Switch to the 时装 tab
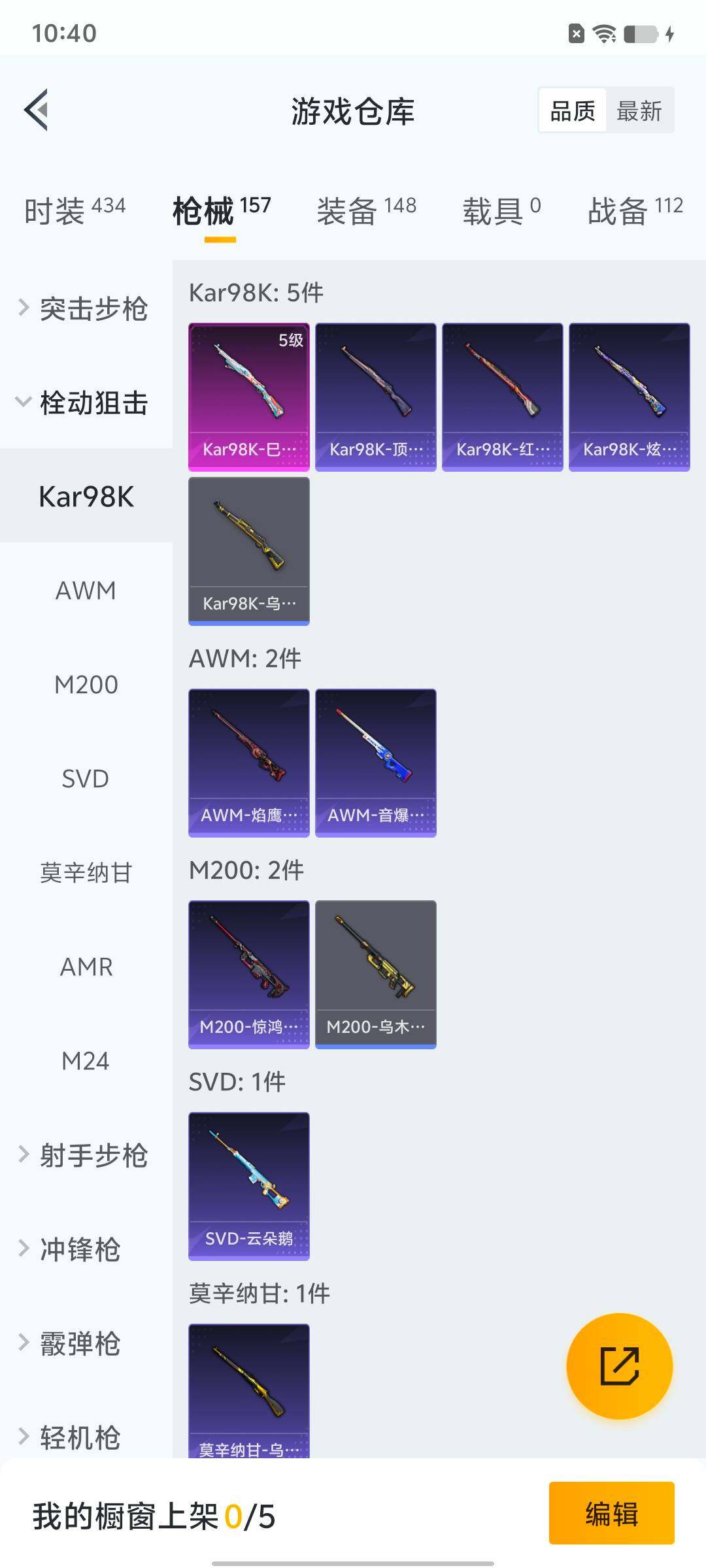Image resolution: width=706 pixels, height=1568 pixels. click(75, 210)
